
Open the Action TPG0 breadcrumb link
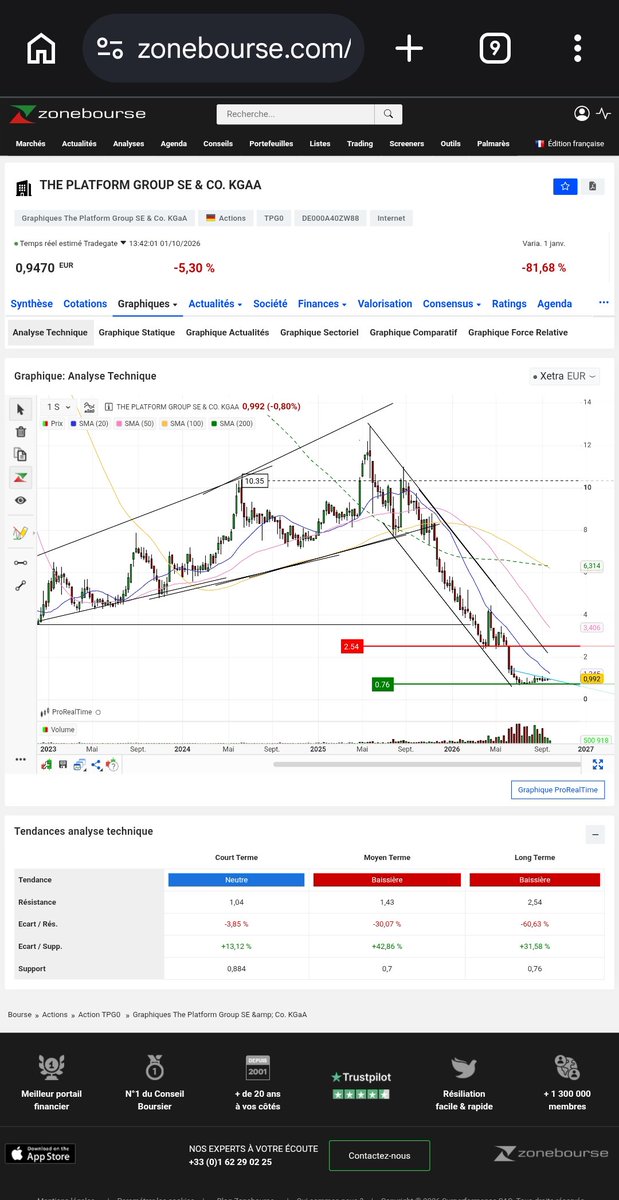pyautogui.click(x=99, y=1014)
